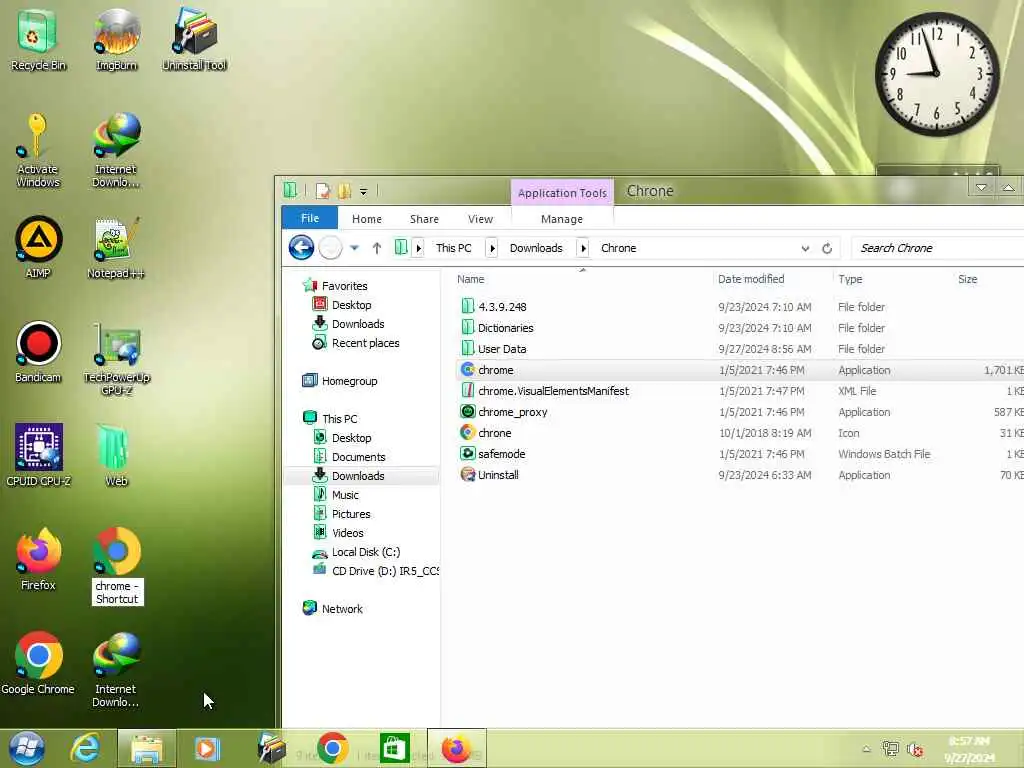1024x768 pixels.
Task: Click the desktop analog clock gadget
Action: (x=936, y=74)
